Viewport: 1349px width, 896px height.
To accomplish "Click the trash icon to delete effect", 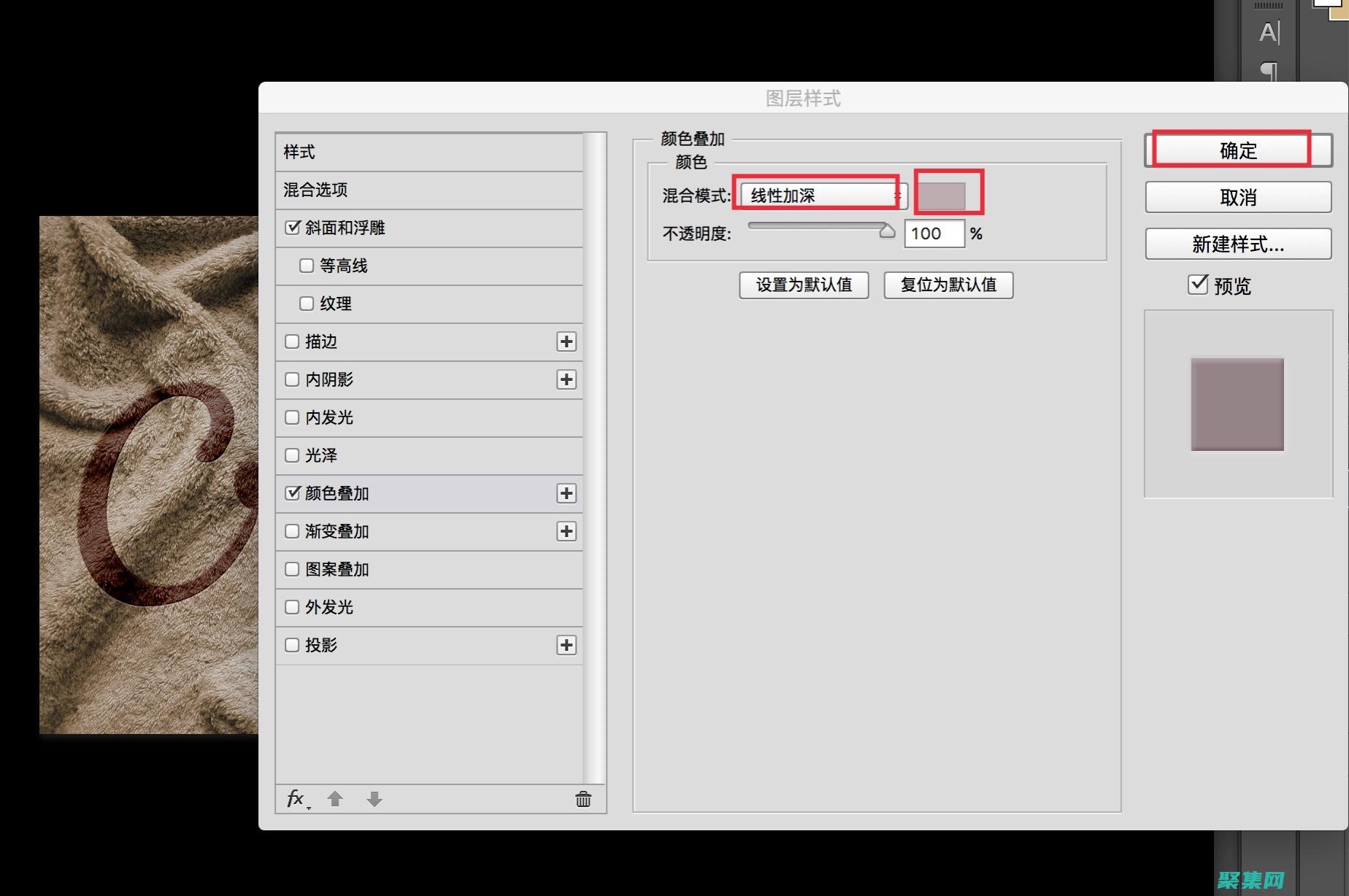I will coord(582,799).
